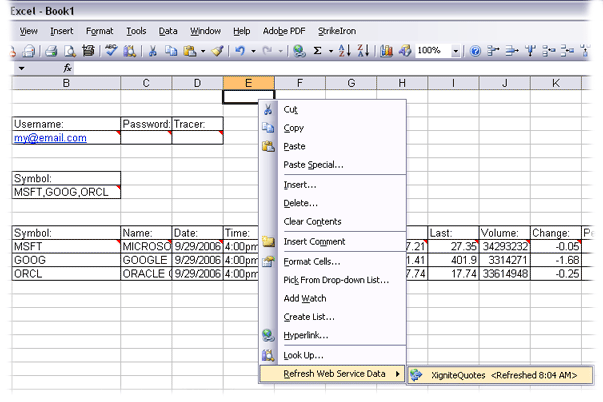Image resolution: width=603 pixels, height=402 pixels.
Task: Click the Paste clipboard icon in the toolbar
Action: tap(190, 51)
